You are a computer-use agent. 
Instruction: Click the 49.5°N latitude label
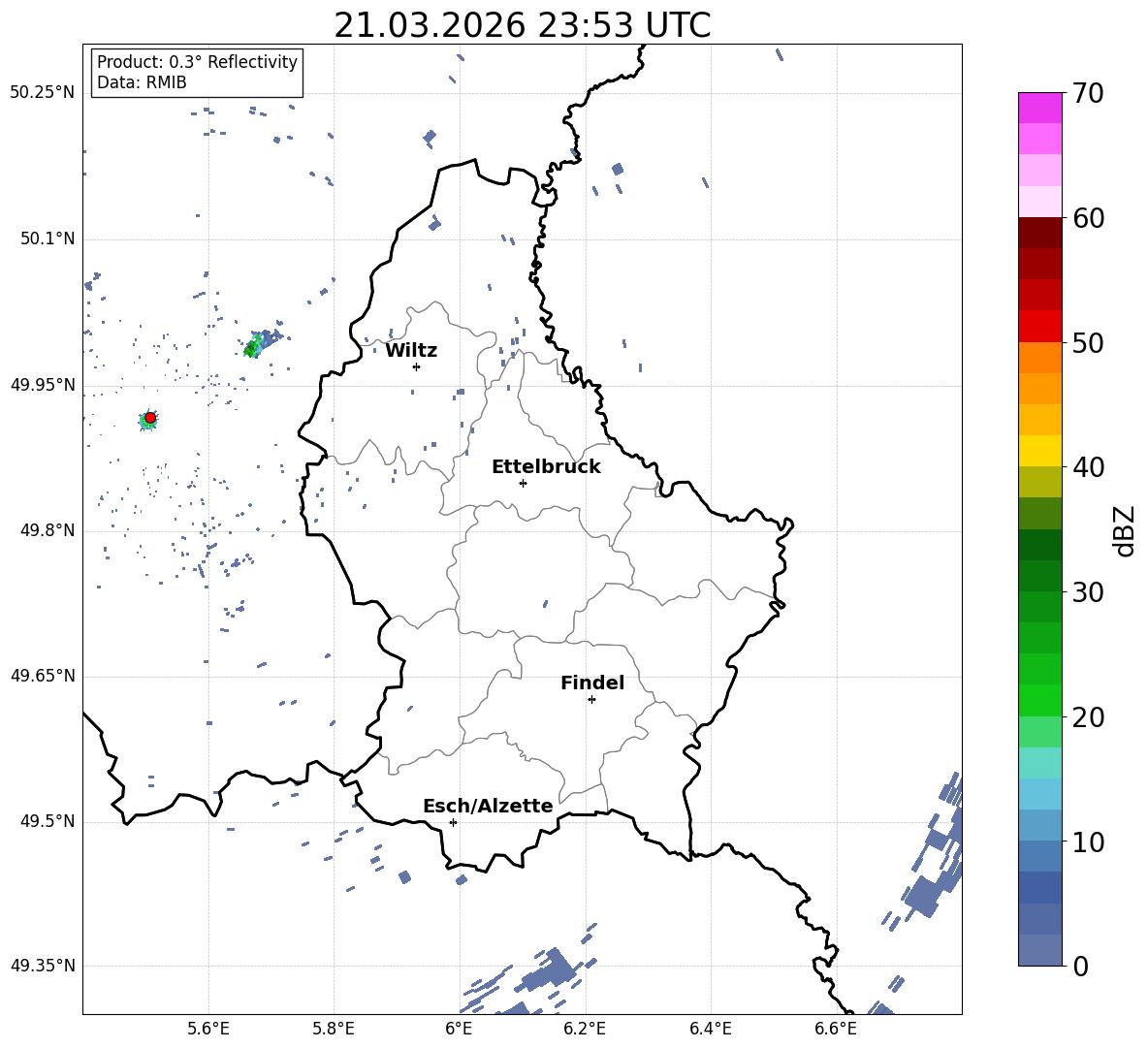click(x=48, y=821)
